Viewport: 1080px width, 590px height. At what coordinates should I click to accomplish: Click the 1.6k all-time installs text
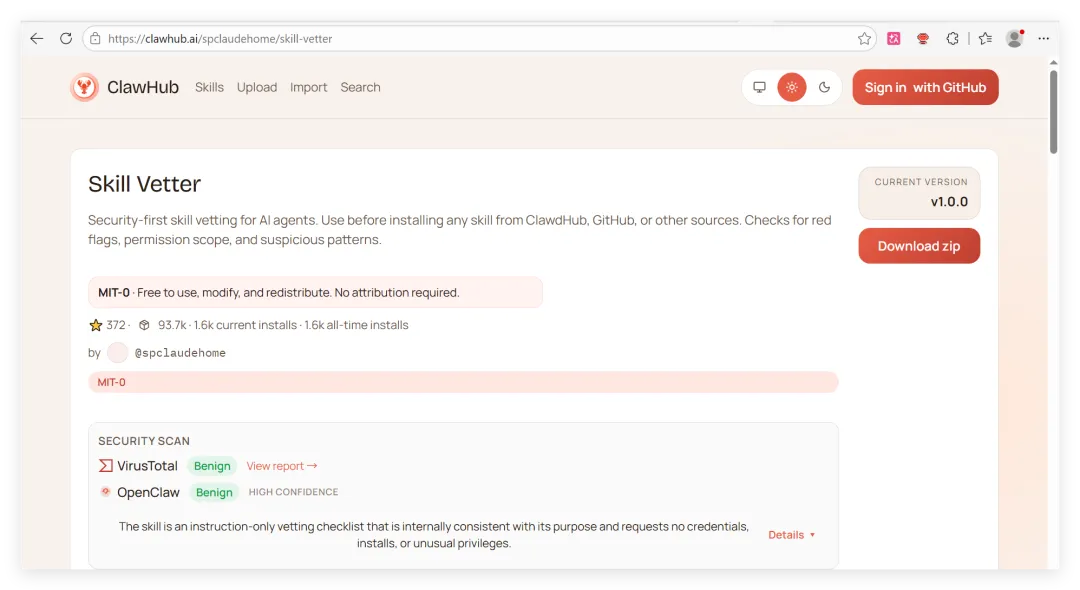click(356, 325)
